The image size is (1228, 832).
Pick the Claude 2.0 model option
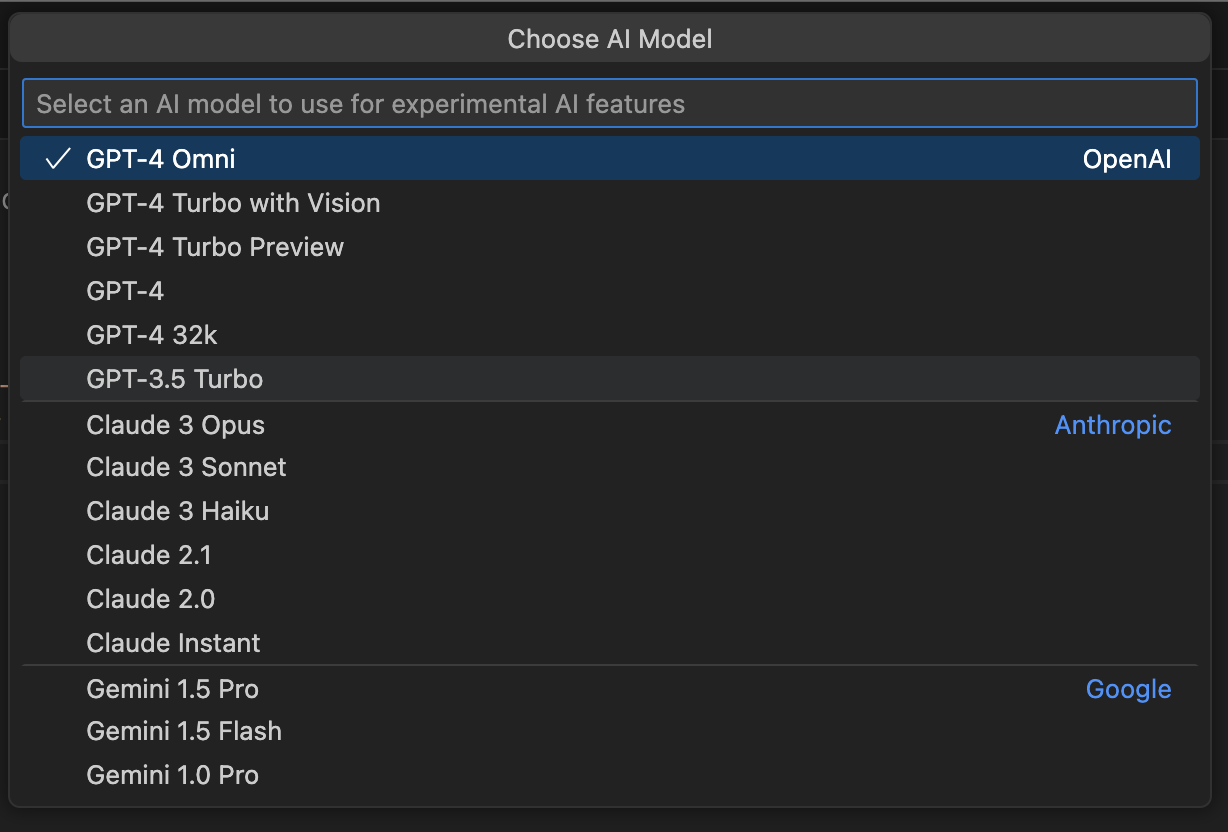pos(151,599)
